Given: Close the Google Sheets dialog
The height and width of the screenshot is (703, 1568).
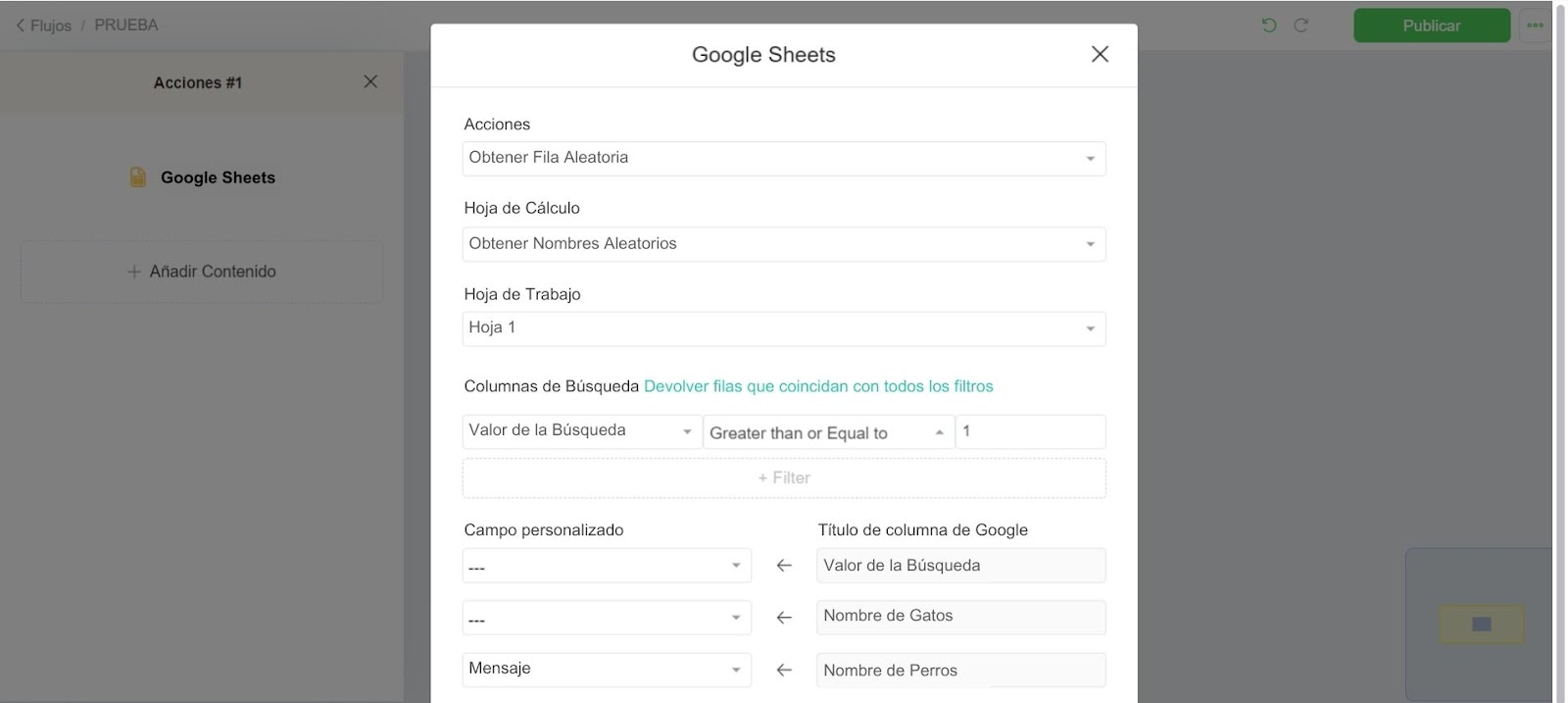Looking at the screenshot, I should (x=1100, y=54).
